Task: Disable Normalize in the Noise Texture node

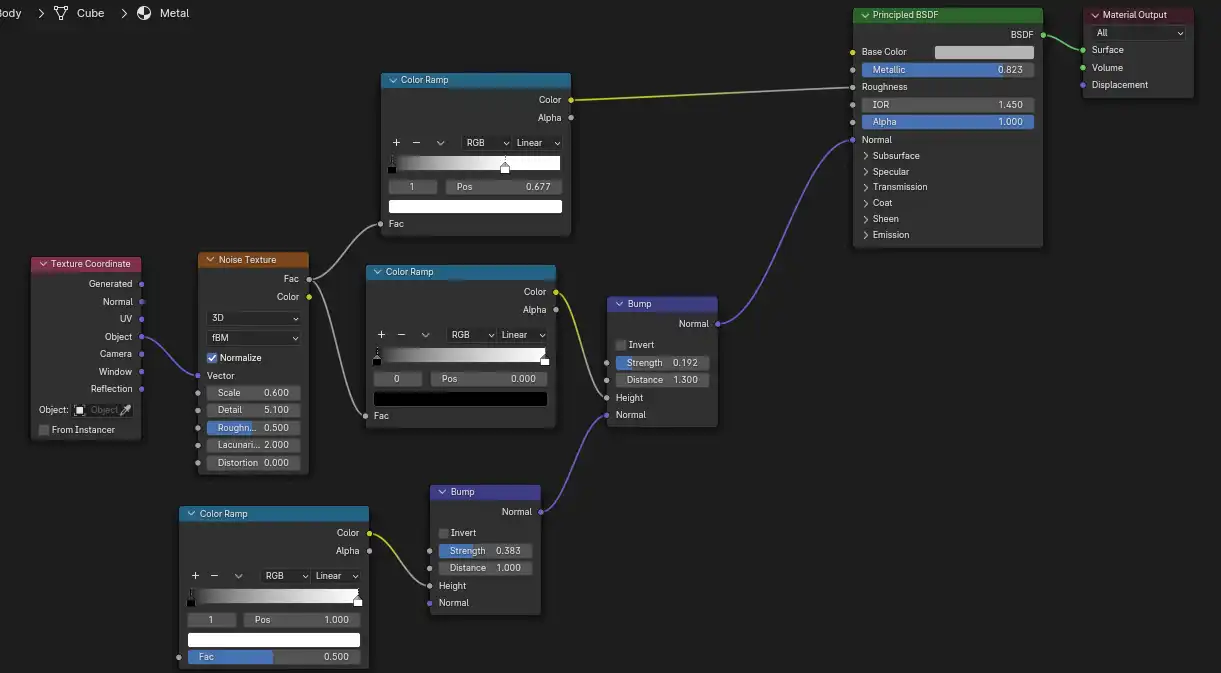Action: (214, 357)
